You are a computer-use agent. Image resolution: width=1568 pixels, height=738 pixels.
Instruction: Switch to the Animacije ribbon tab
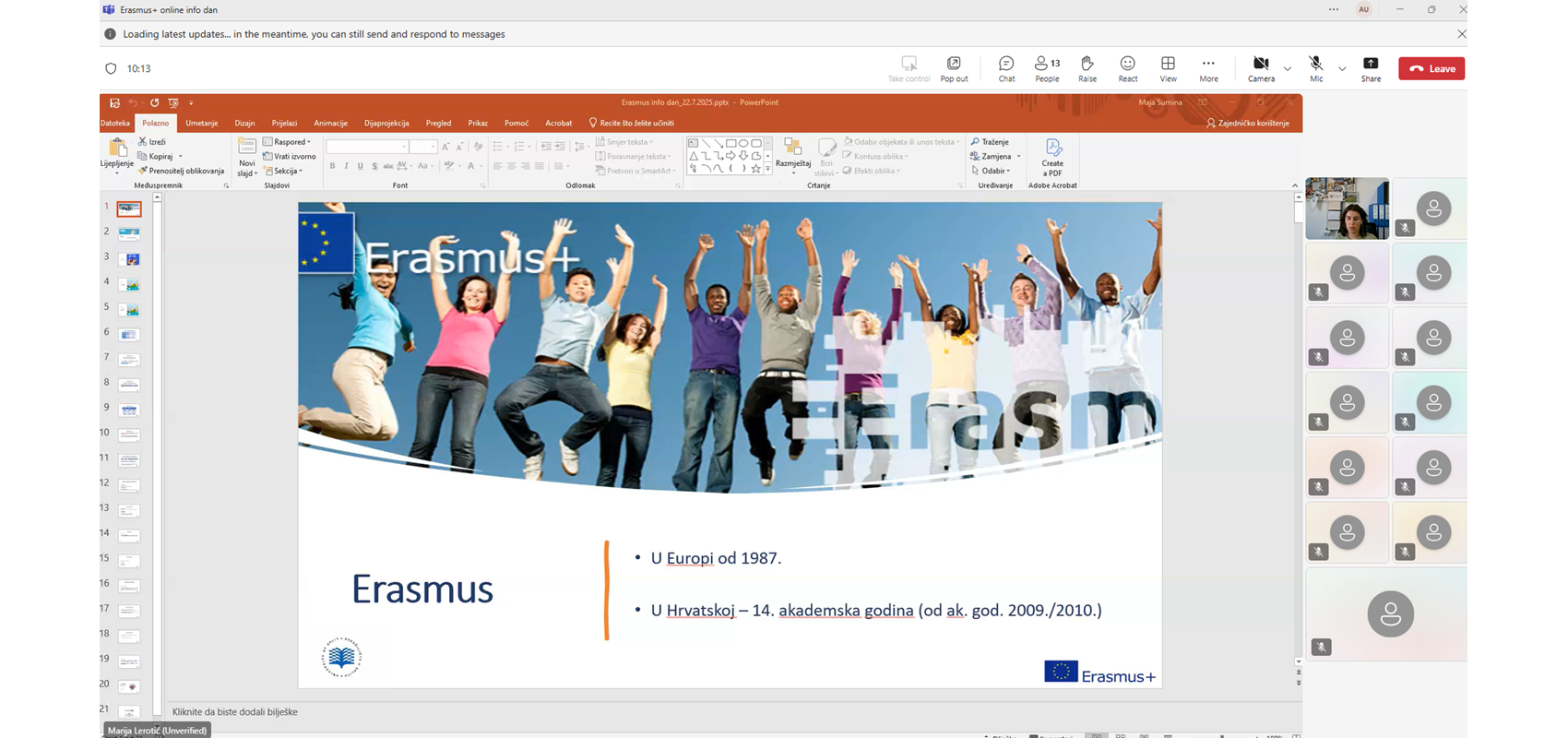pyautogui.click(x=330, y=123)
